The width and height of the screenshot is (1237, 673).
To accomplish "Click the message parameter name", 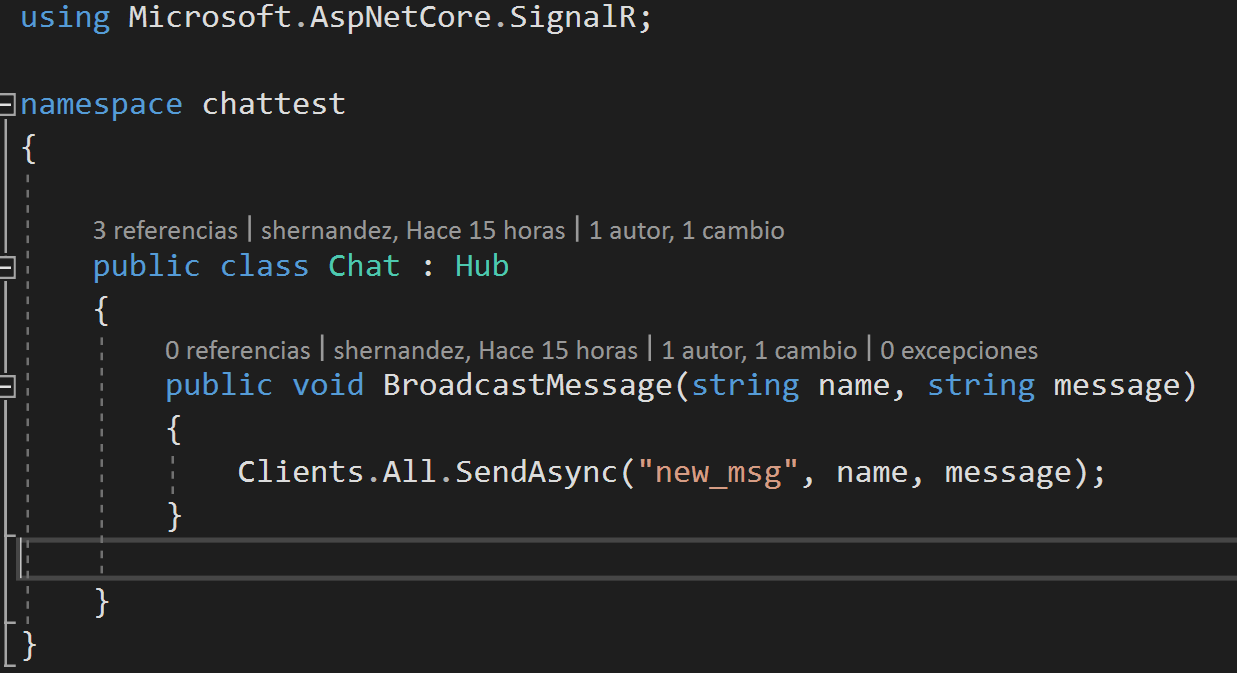I will [x=1117, y=384].
